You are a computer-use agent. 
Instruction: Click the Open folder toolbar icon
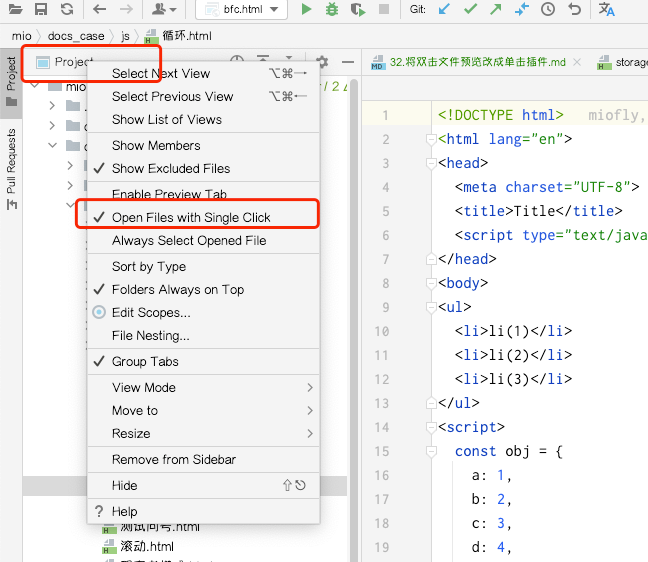(x=15, y=9)
